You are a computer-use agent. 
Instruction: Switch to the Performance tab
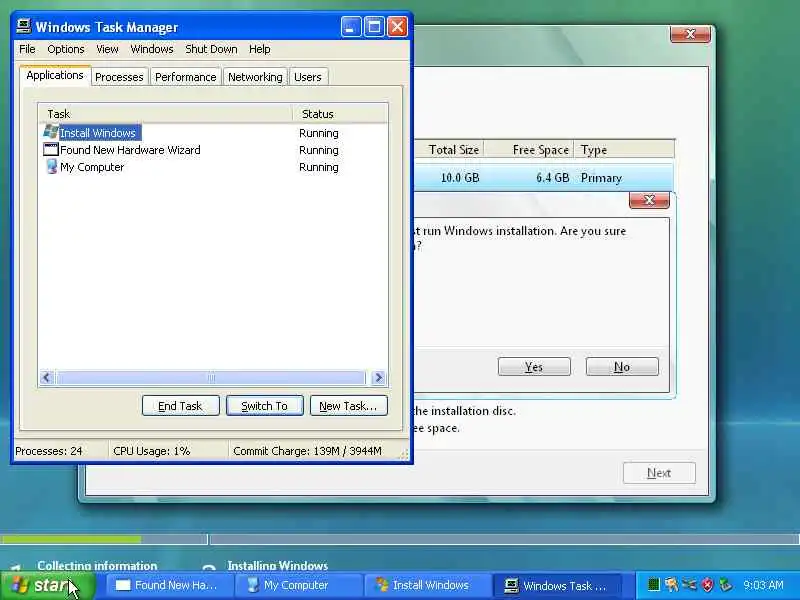point(186,77)
